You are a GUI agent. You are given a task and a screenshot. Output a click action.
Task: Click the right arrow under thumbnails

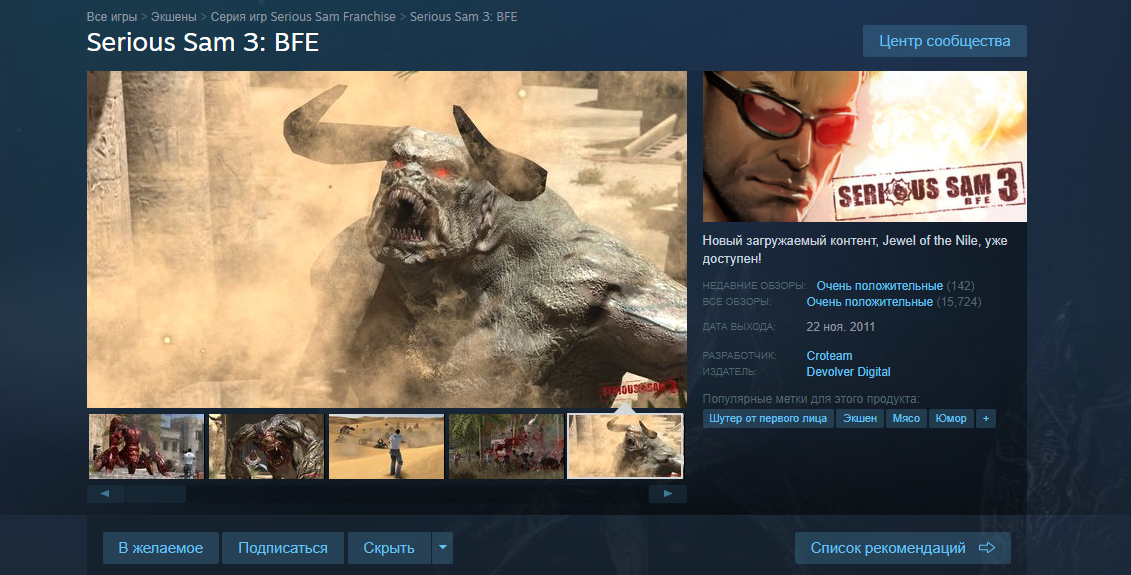pyautogui.click(x=668, y=493)
